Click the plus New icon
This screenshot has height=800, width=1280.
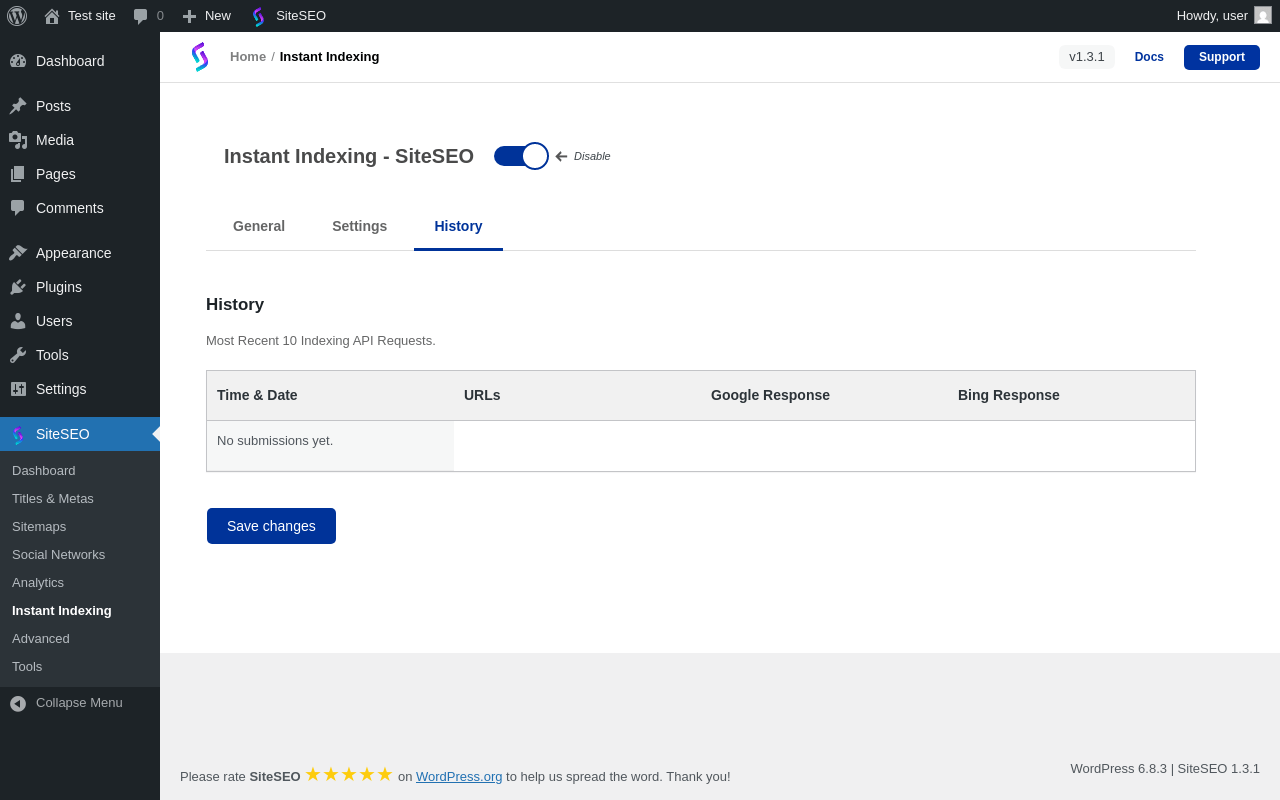[x=189, y=16]
